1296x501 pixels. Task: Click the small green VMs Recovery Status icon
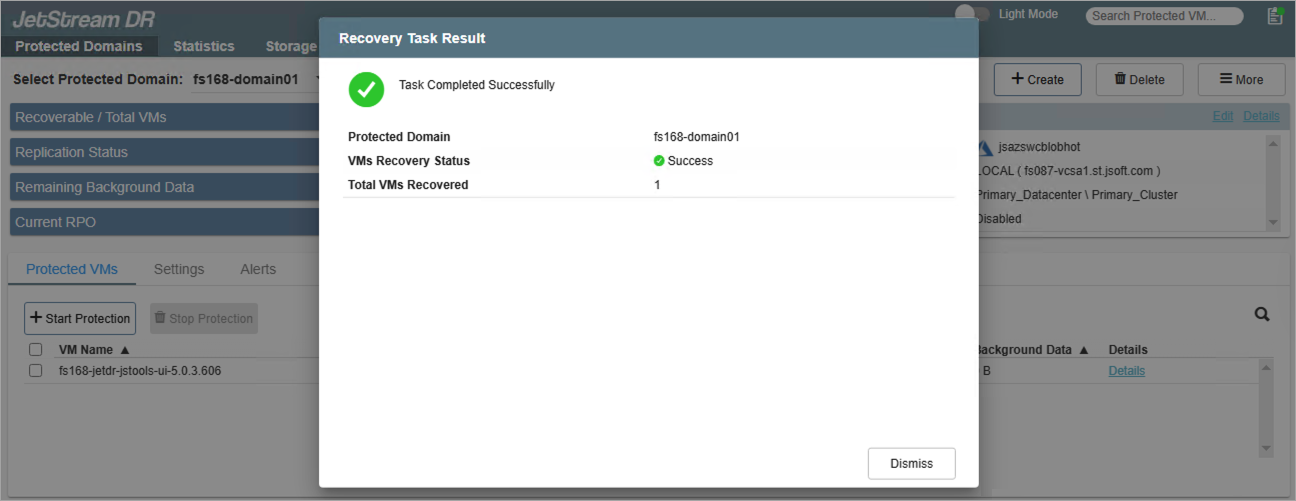coord(659,161)
